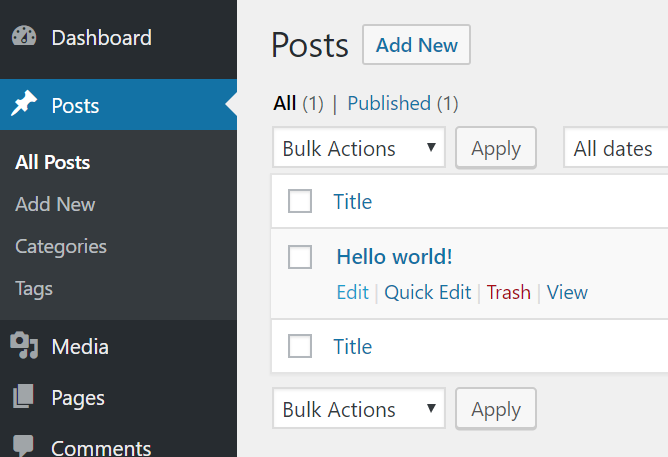
Task: Toggle the select-all checkbox in table header
Action: [x=300, y=201]
